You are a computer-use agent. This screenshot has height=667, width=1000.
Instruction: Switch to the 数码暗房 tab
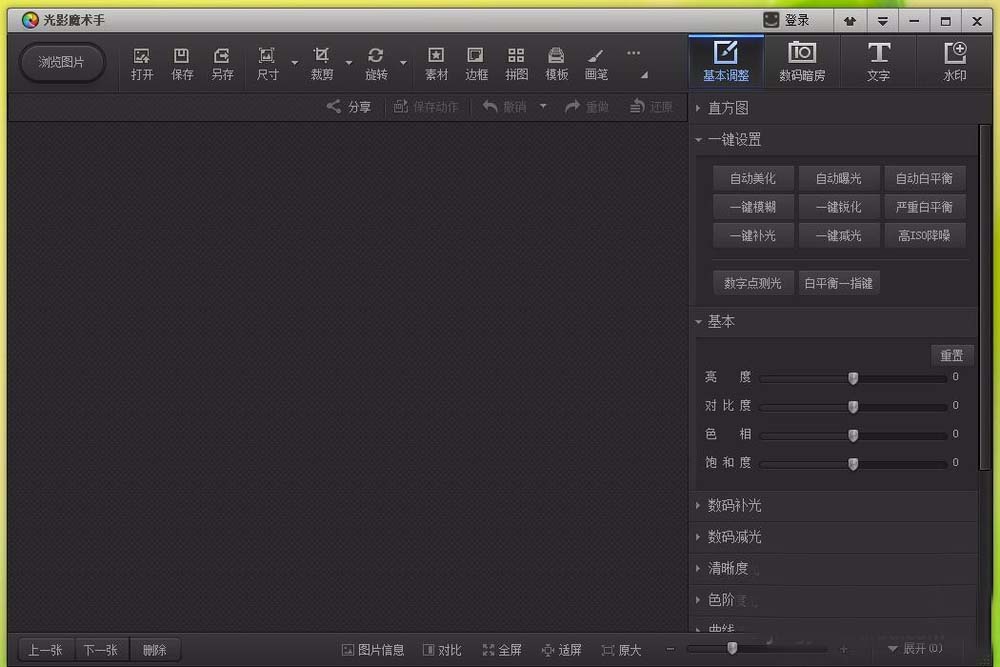[802, 62]
